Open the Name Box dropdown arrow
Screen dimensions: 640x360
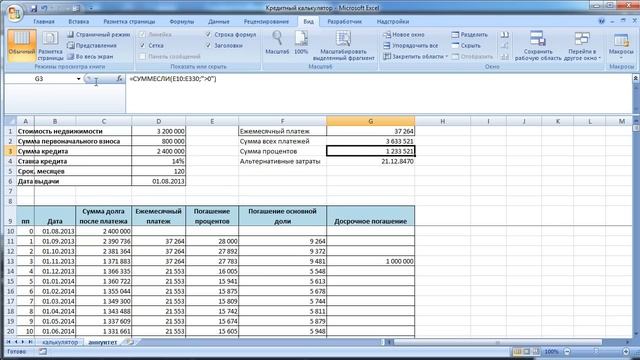point(78,79)
